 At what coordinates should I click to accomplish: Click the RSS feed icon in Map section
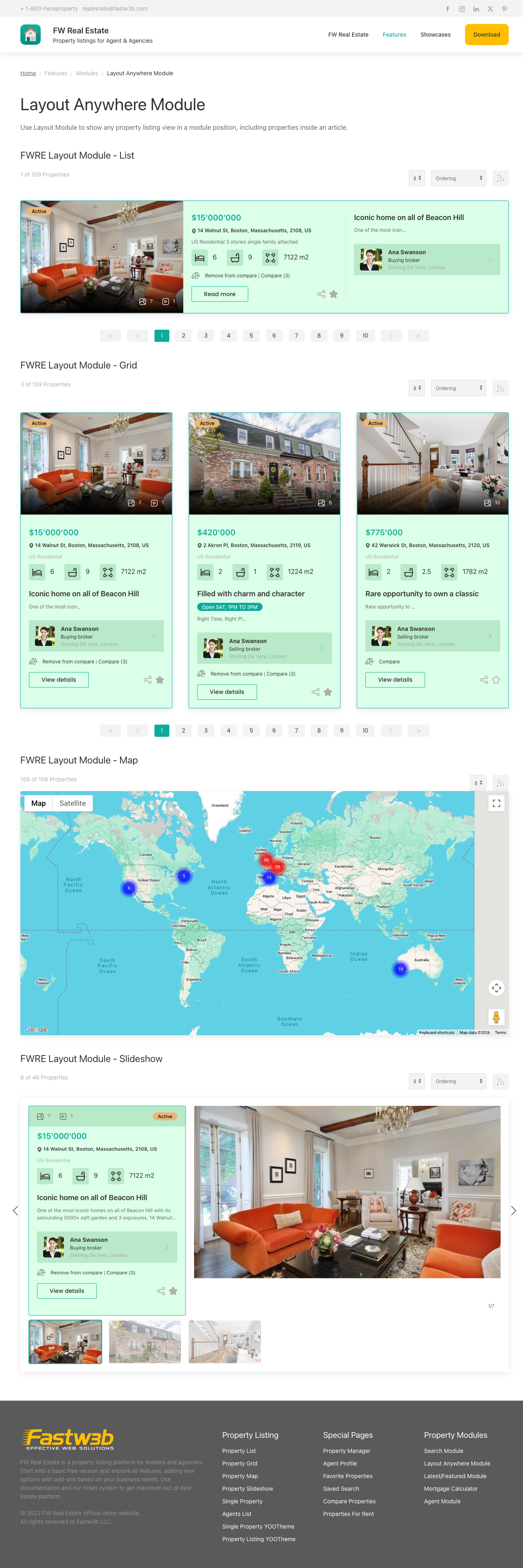coord(500,783)
